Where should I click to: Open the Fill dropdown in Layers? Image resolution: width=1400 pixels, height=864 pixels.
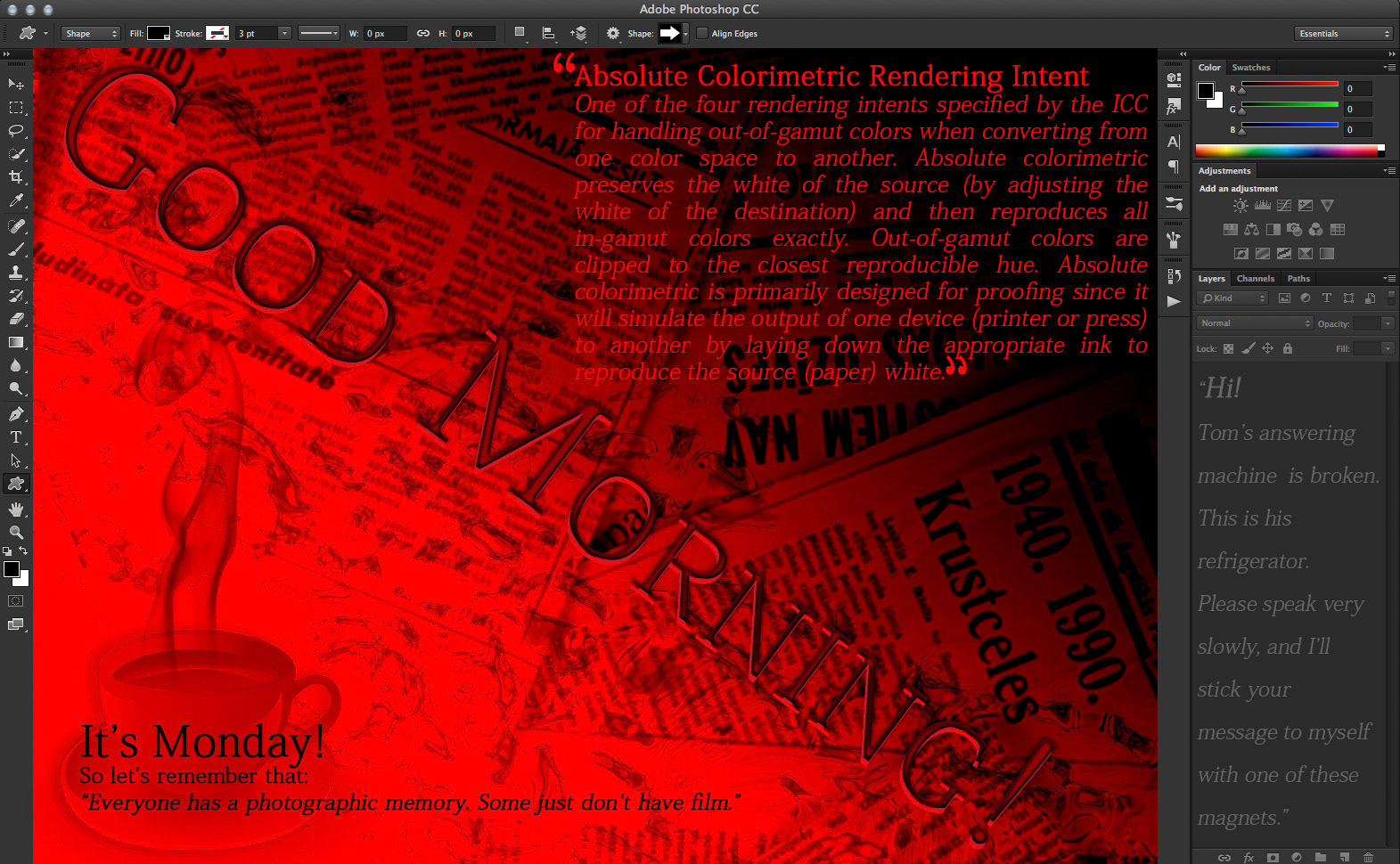coord(1388,348)
